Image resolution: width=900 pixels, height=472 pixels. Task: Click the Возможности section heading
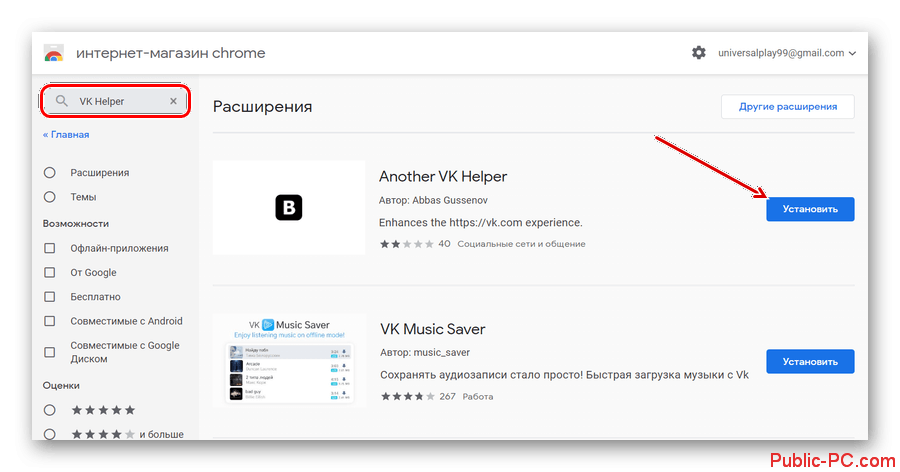76,223
